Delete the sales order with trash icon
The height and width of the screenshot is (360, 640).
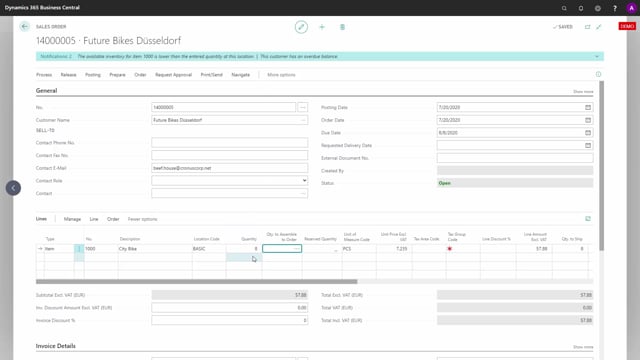(x=342, y=27)
